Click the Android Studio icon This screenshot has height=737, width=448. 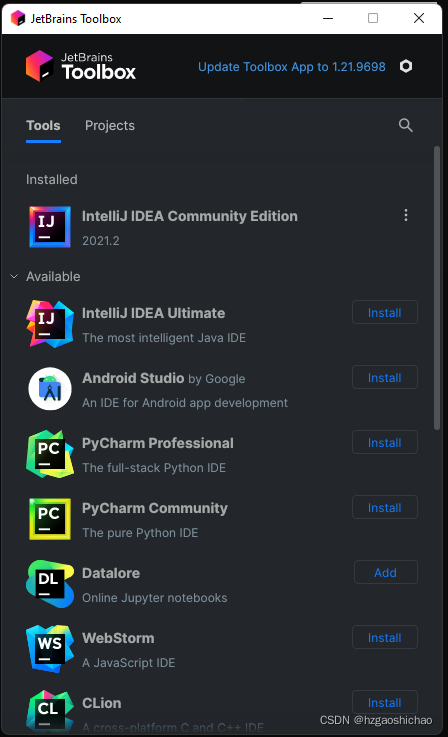[x=50, y=389]
